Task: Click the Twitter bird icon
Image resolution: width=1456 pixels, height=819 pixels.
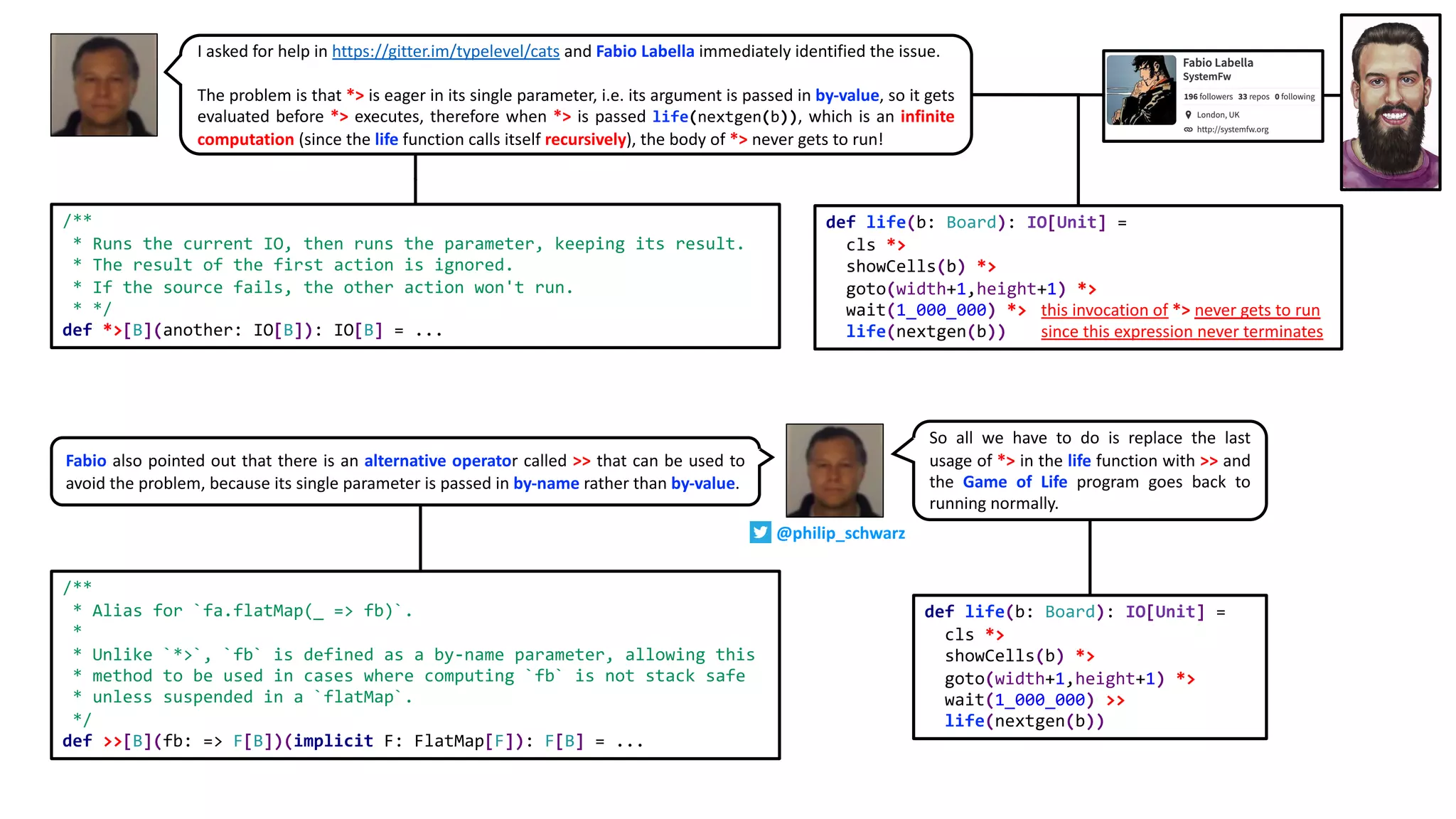Action: [760, 532]
